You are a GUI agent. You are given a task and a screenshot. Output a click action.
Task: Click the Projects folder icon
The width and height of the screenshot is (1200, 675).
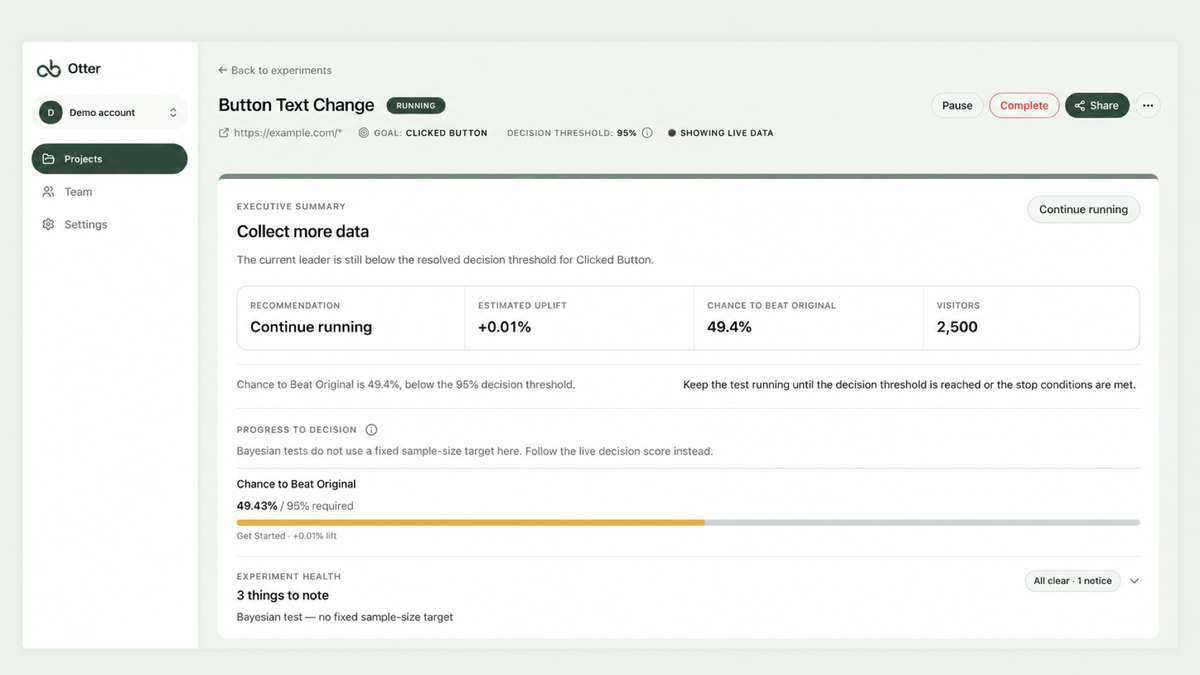click(48, 159)
